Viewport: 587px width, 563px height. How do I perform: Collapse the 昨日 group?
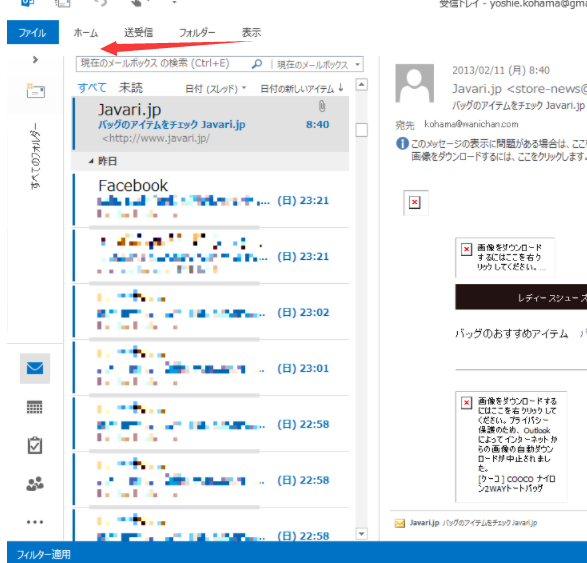tap(91, 161)
